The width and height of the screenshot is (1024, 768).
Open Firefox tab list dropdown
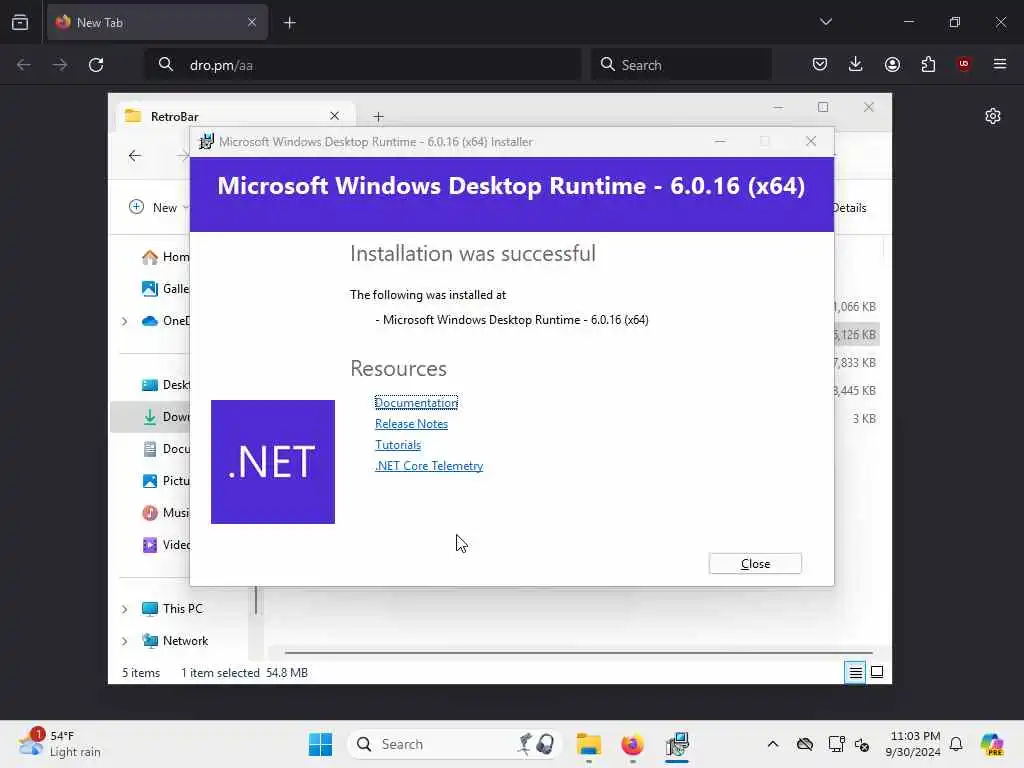tap(825, 22)
